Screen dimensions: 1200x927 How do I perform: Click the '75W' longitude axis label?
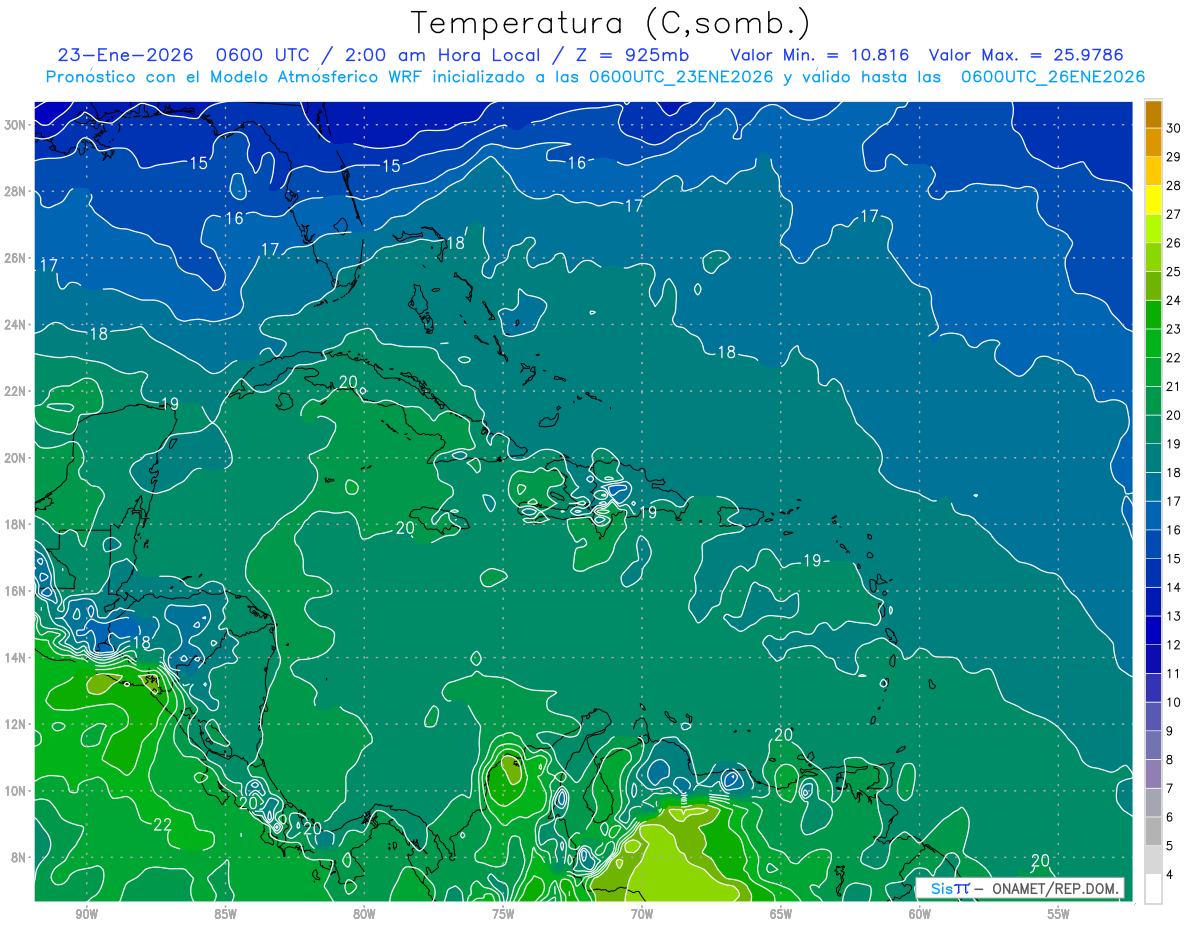503,914
